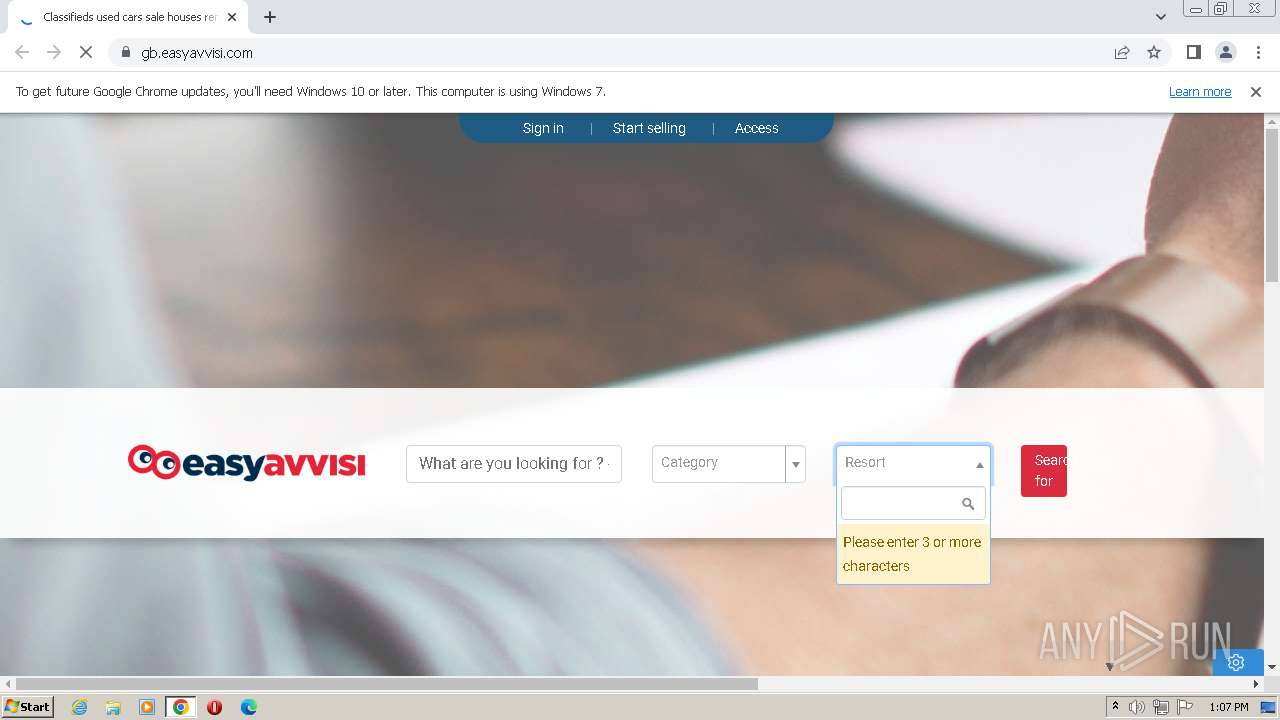Click the Action Center flag icon
This screenshot has width=1280, height=720.
(1185, 707)
